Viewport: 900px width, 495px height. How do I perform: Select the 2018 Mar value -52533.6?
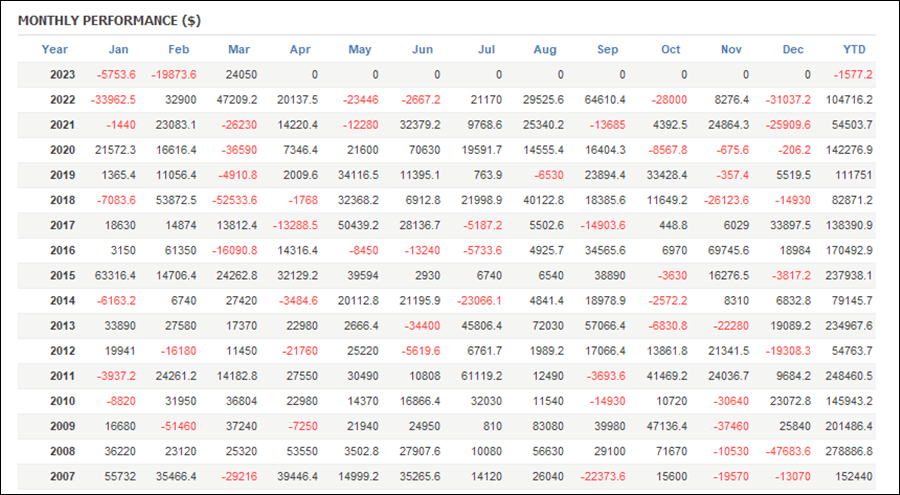pos(235,200)
